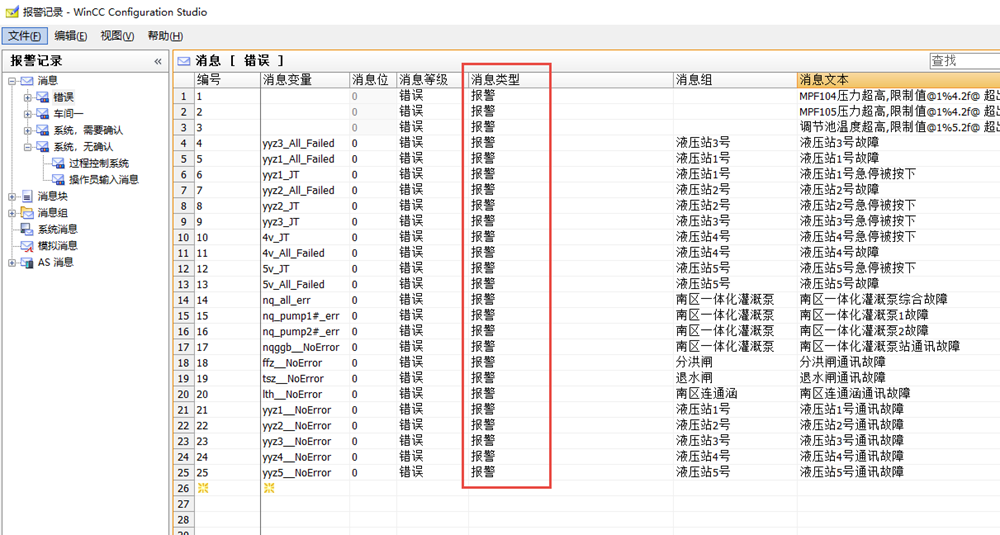Collapse the 系统，无确认 tree node
The width and height of the screenshot is (1000, 535).
[x=27, y=147]
